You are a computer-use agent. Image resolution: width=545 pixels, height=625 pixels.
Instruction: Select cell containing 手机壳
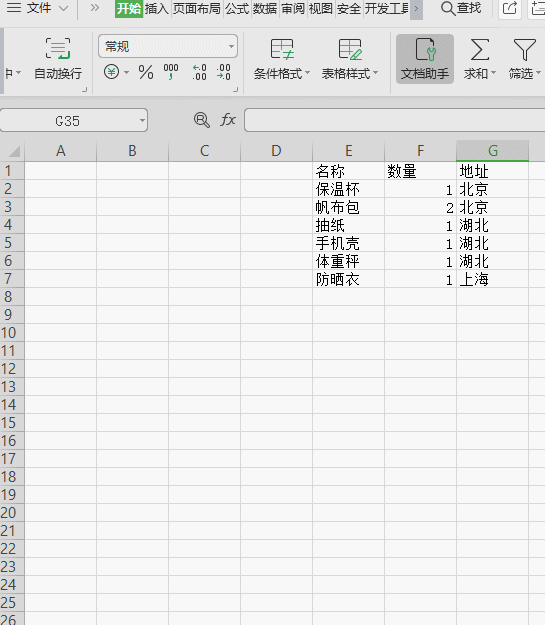pyautogui.click(x=348, y=243)
